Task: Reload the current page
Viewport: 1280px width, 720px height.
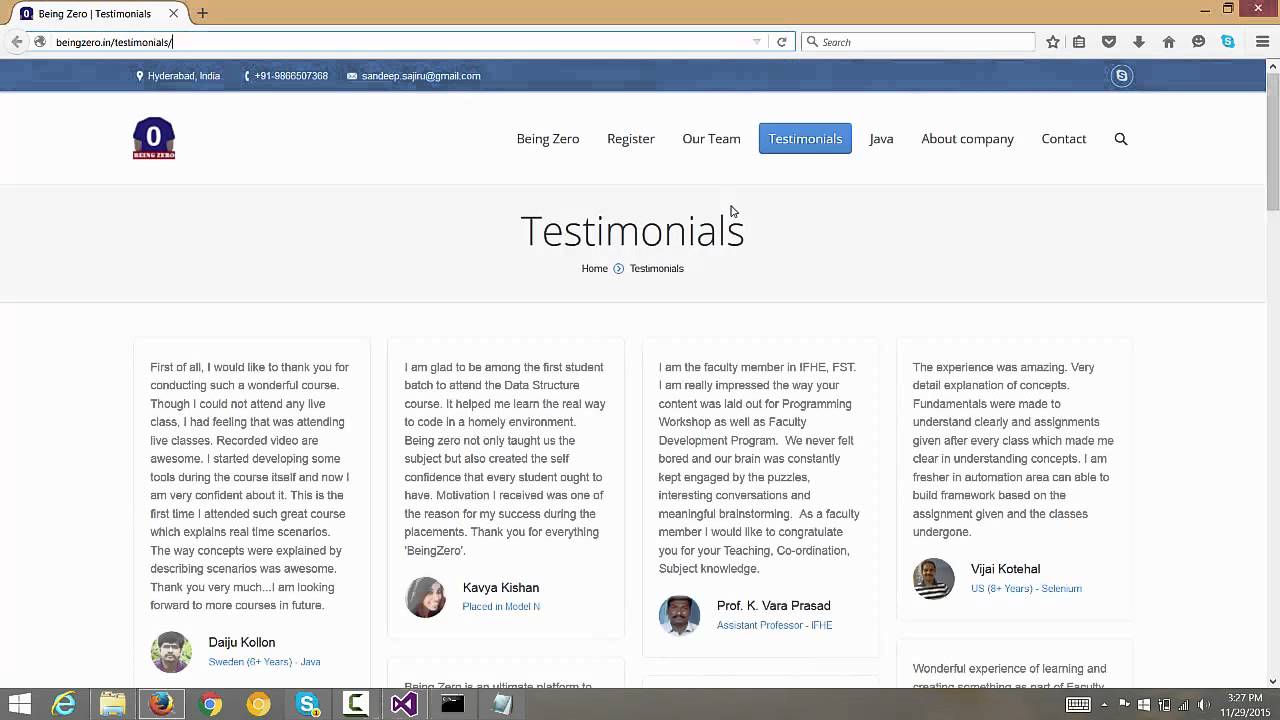Action: pyautogui.click(x=782, y=42)
